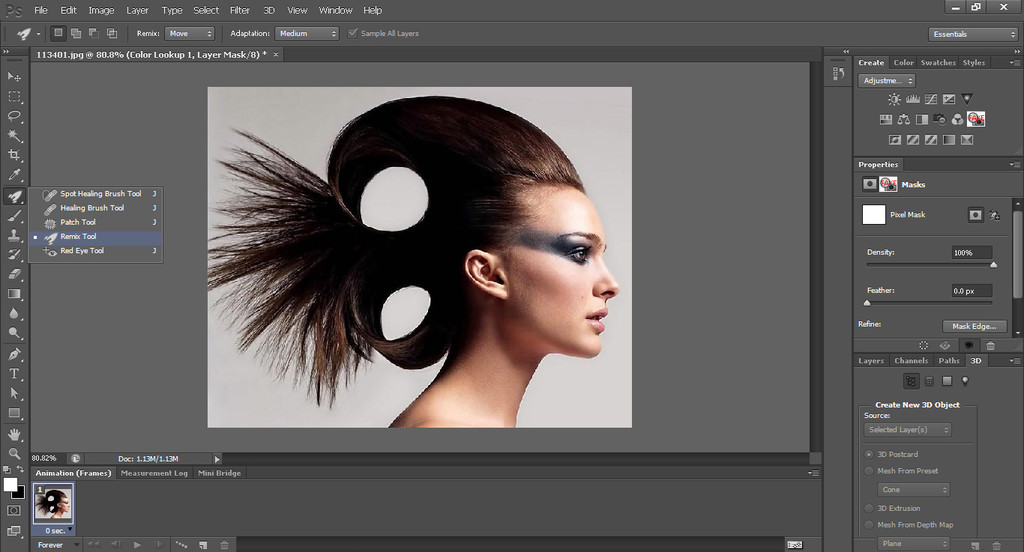Play the frame animation
This screenshot has width=1024, height=552.
point(137,545)
